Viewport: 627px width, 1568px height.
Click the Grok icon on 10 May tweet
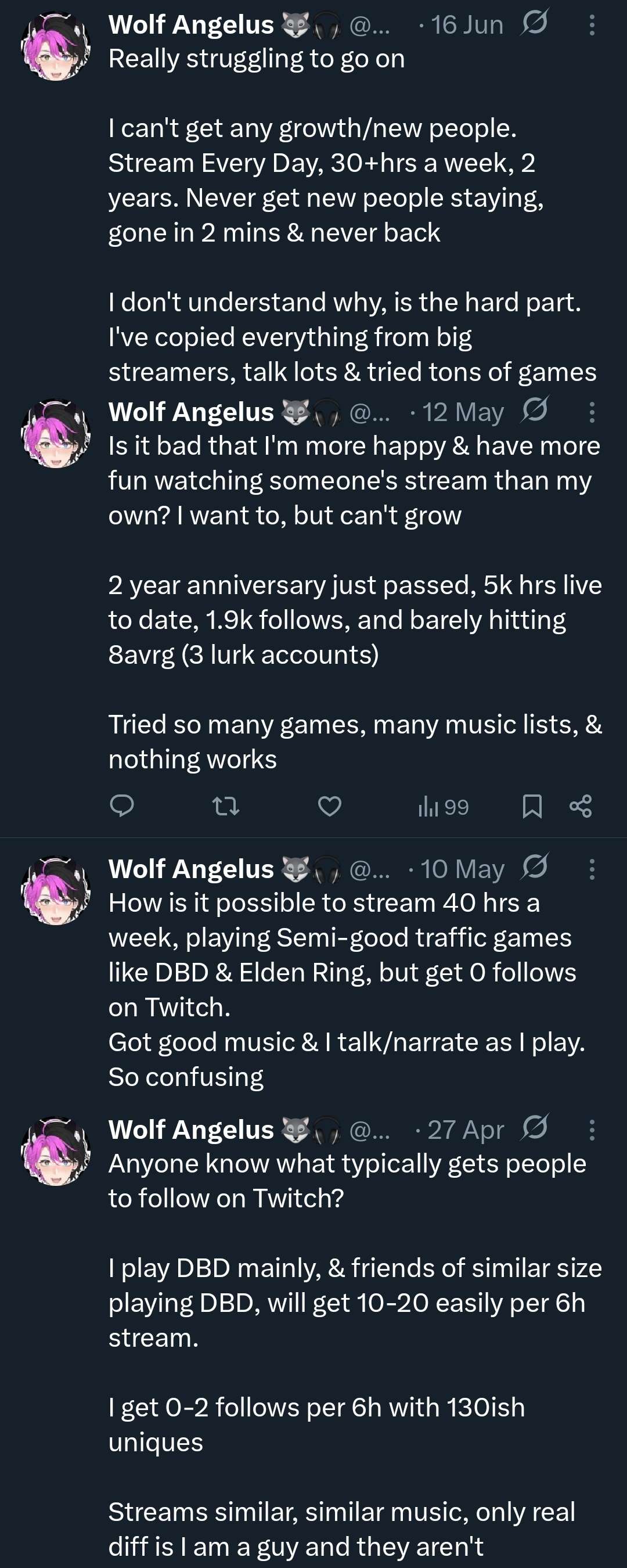tap(535, 866)
